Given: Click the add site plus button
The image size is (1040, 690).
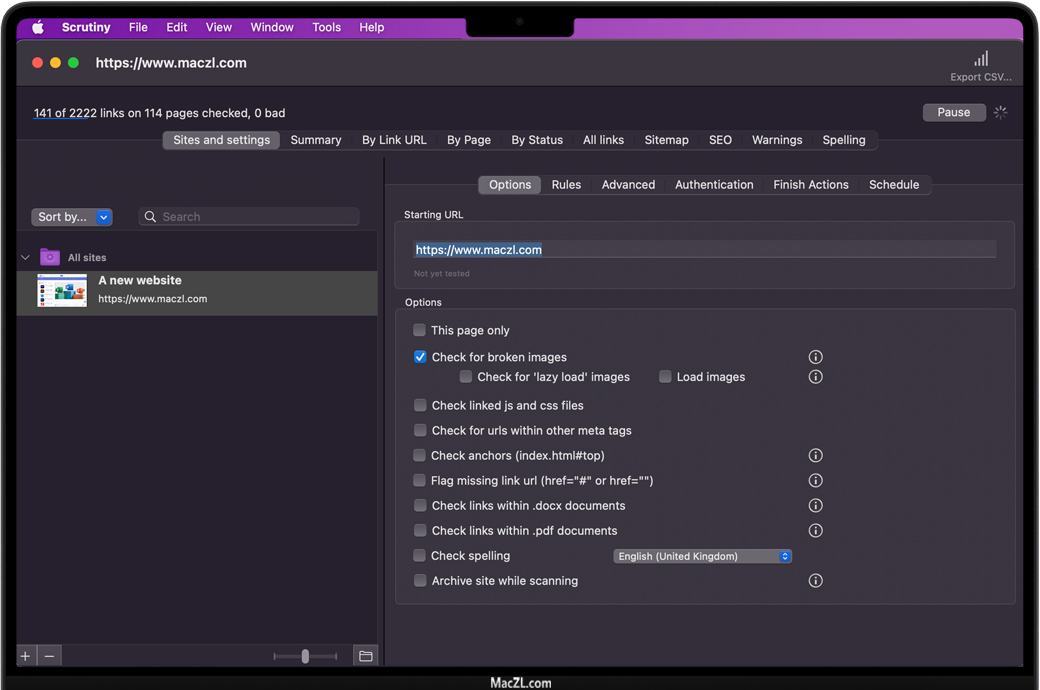Looking at the screenshot, I should click(x=26, y=656).
